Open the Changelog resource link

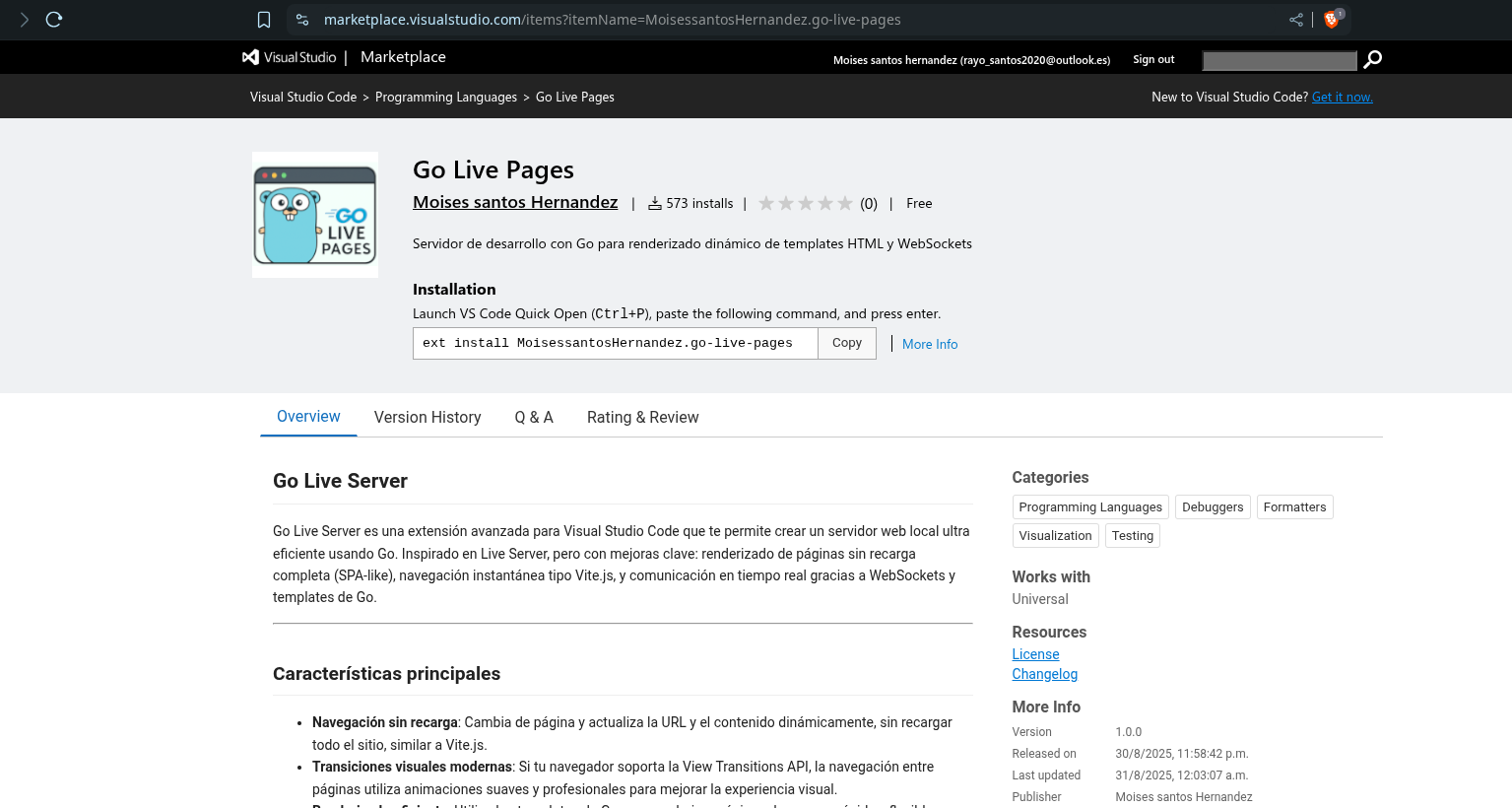pos(1044,674)
